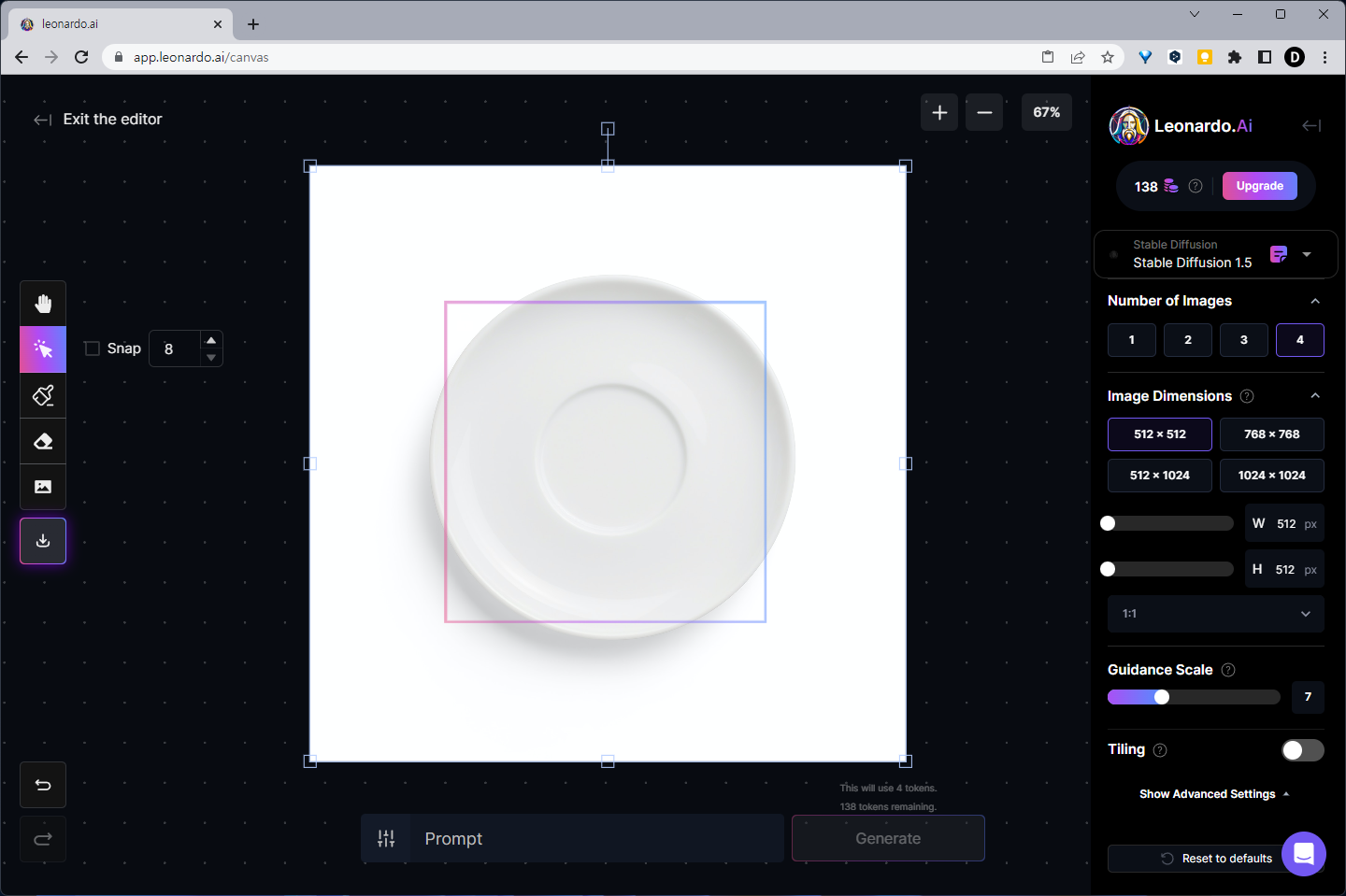Select 768 × 768 dimensions

click(1272, 434)
